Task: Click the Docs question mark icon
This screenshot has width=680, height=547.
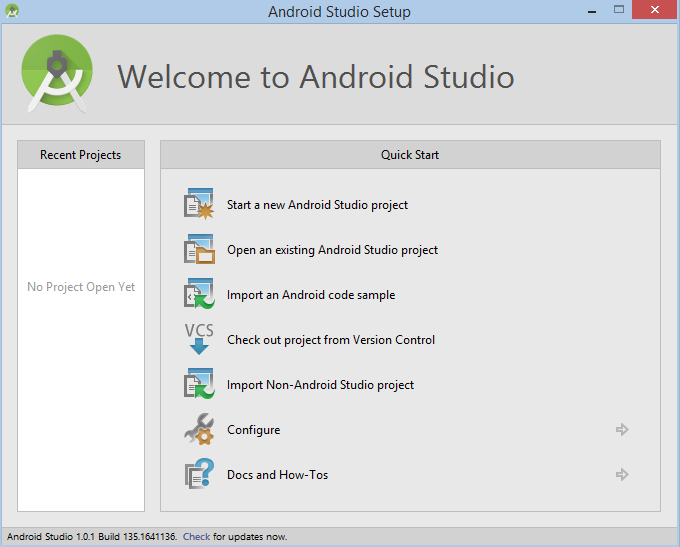Action: 199,474
